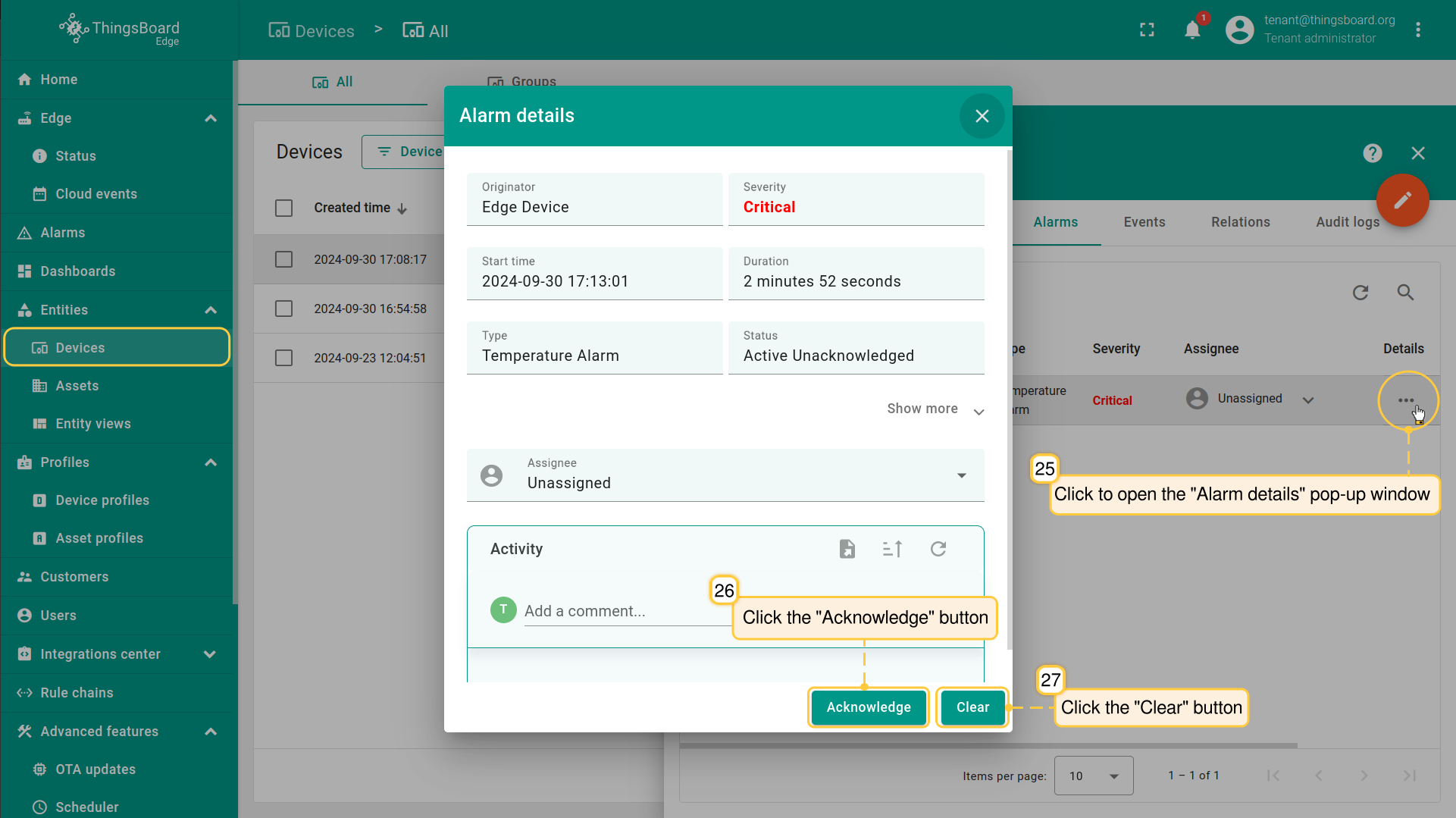Click the alarms table search icon
The image size is (1456, 818).
coord(1405,293)
